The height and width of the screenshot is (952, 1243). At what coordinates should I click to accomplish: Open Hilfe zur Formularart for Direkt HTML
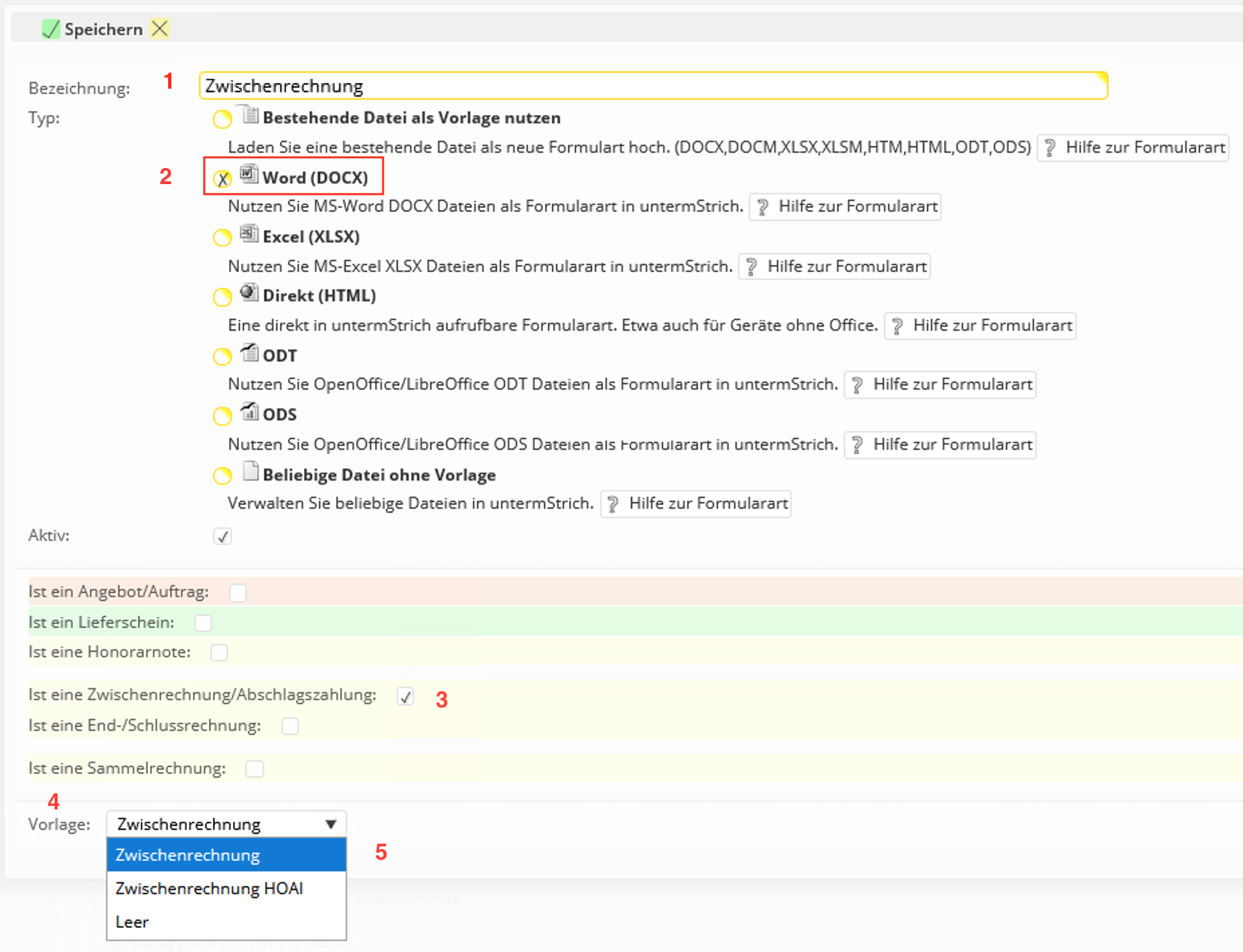[x=980, y=325]
